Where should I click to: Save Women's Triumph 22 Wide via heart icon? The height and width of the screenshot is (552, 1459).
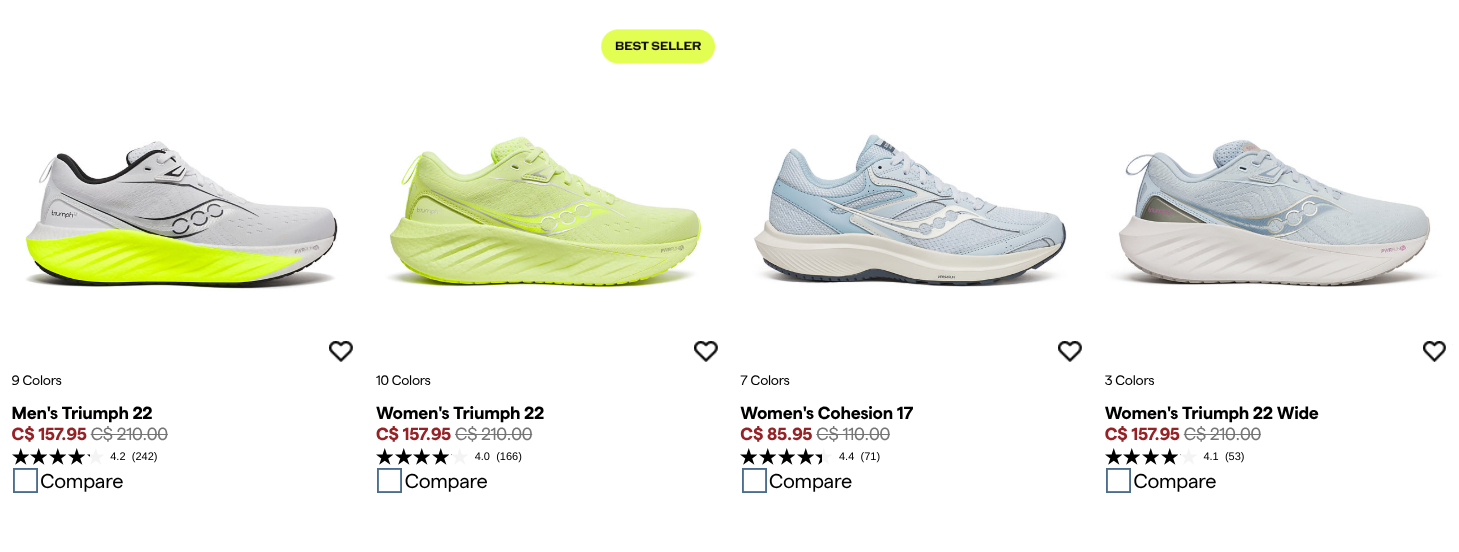click(x=1434, y=351)
